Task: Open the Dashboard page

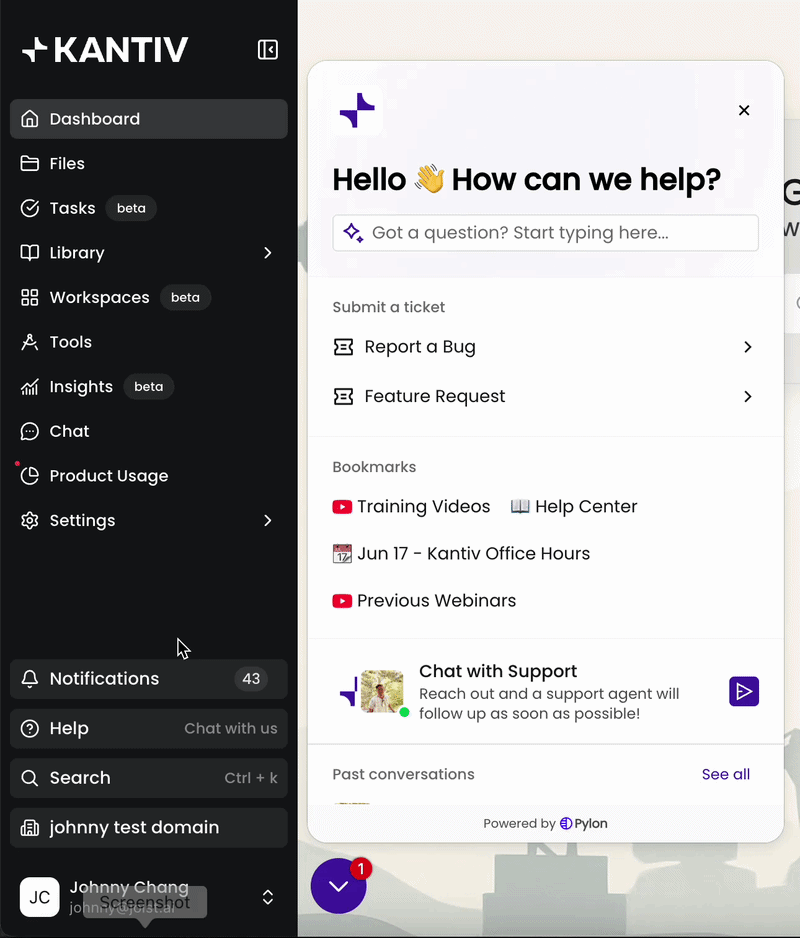Action: click(x=148, y=119)
